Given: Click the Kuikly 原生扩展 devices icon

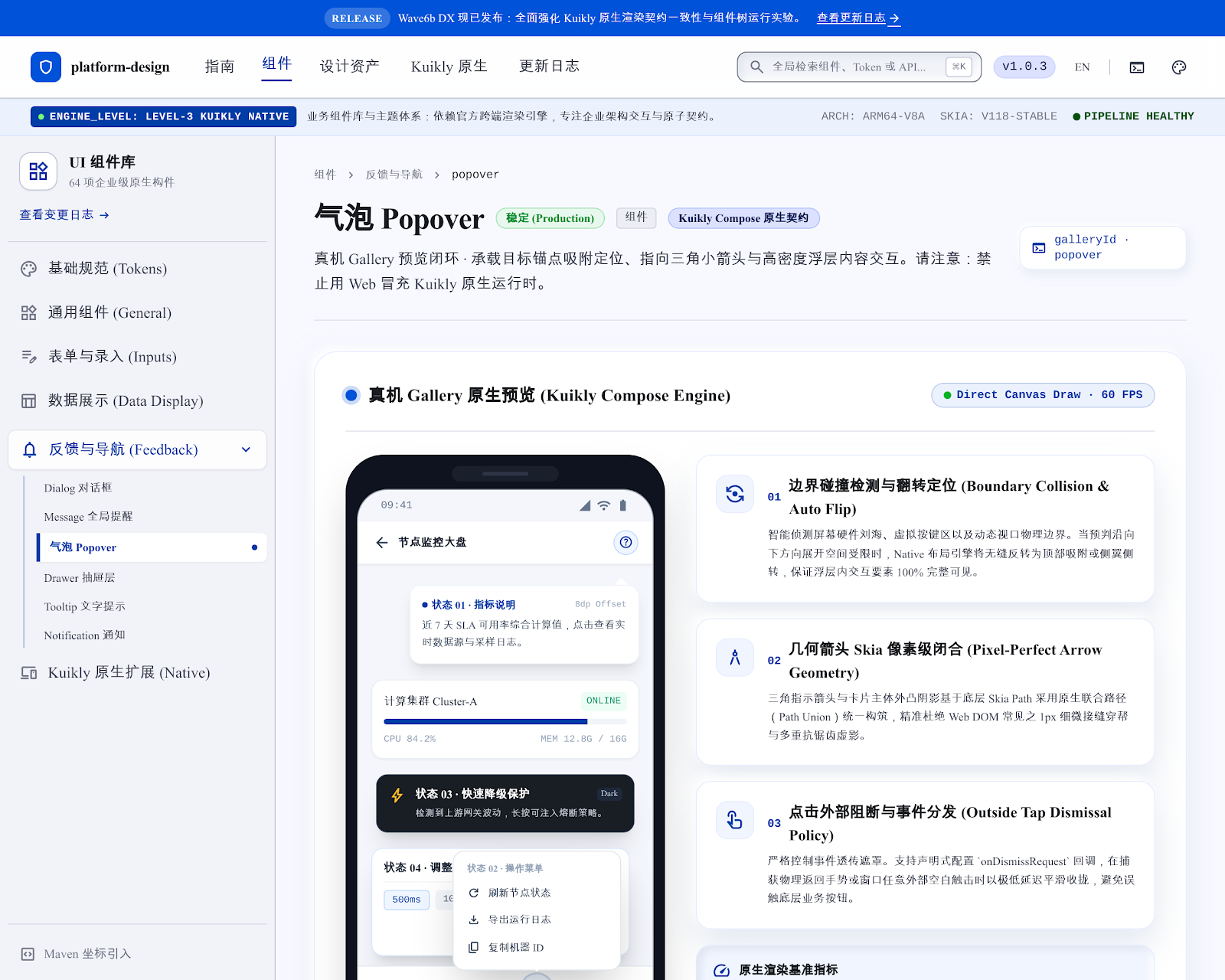Looking at the screenshot, I should click(x=28, y=673).
